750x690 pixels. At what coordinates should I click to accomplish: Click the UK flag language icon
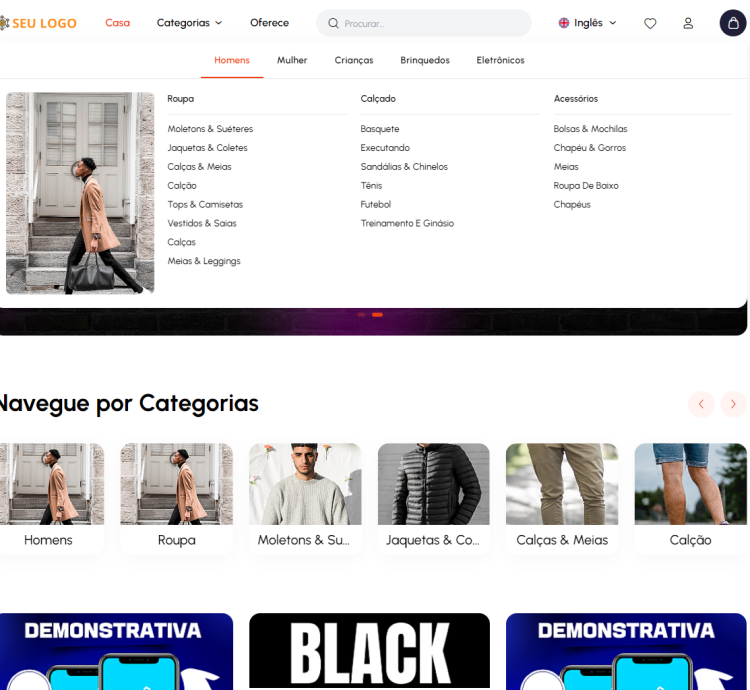pos(564,23)
